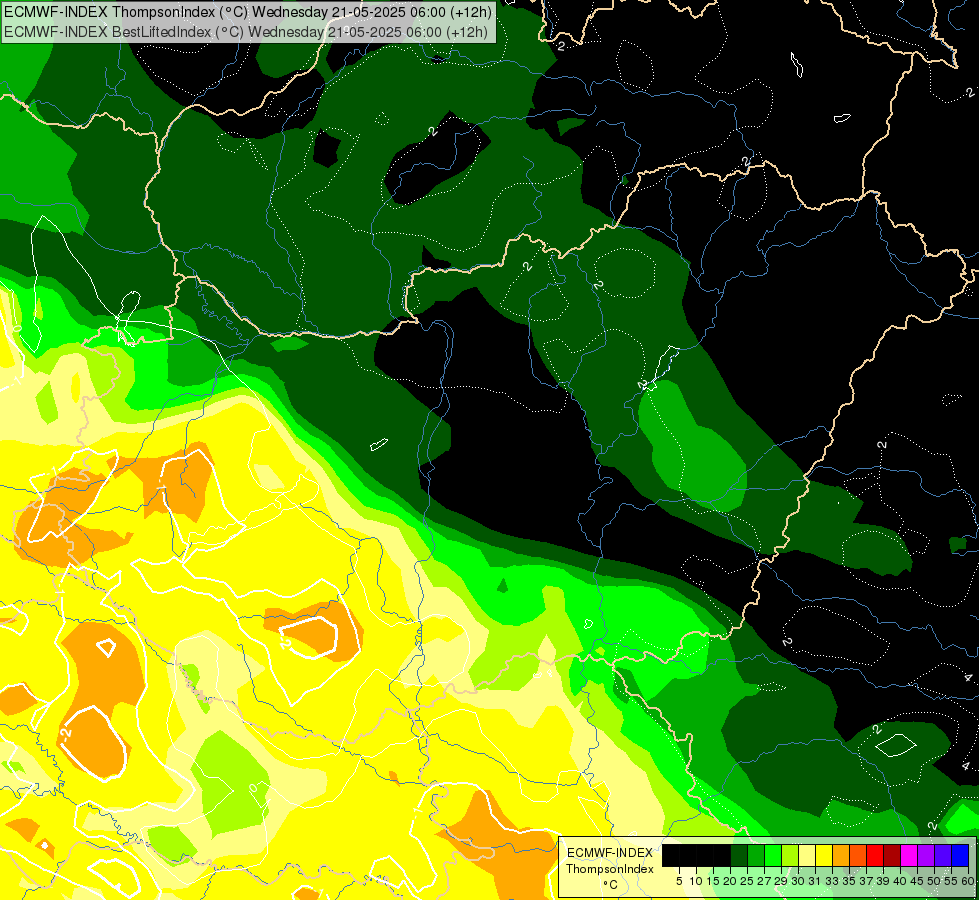Click the BestLiftedIndex title line at top

pyautogui.click(x=245, y=32)
